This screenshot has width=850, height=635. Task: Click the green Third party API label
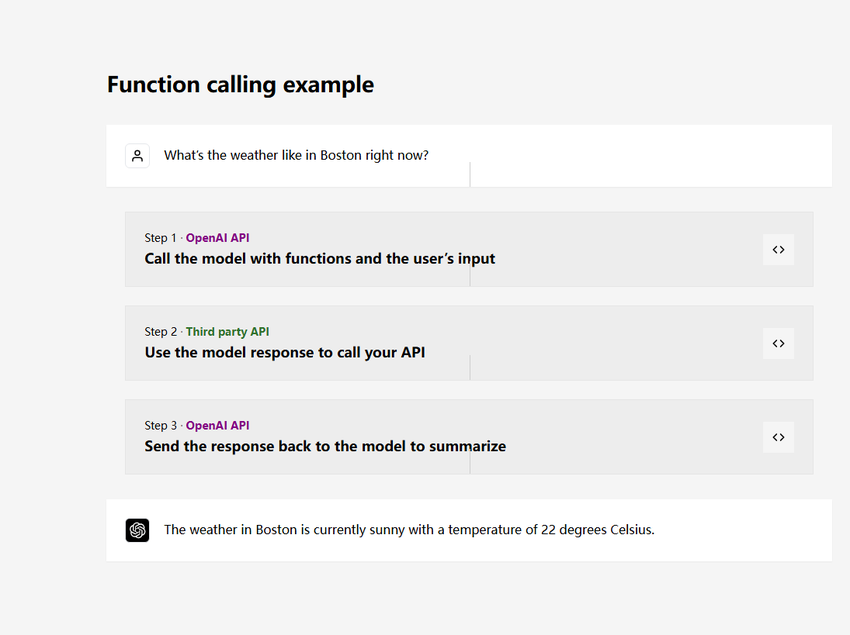pos(227,331)
